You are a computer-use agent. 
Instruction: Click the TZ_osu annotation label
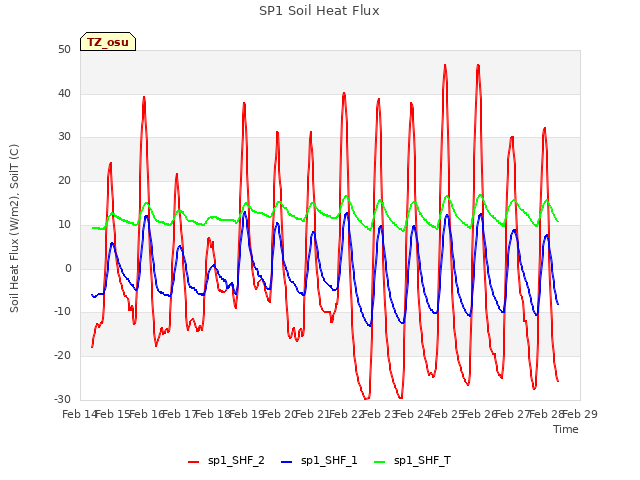click(108, 42)
